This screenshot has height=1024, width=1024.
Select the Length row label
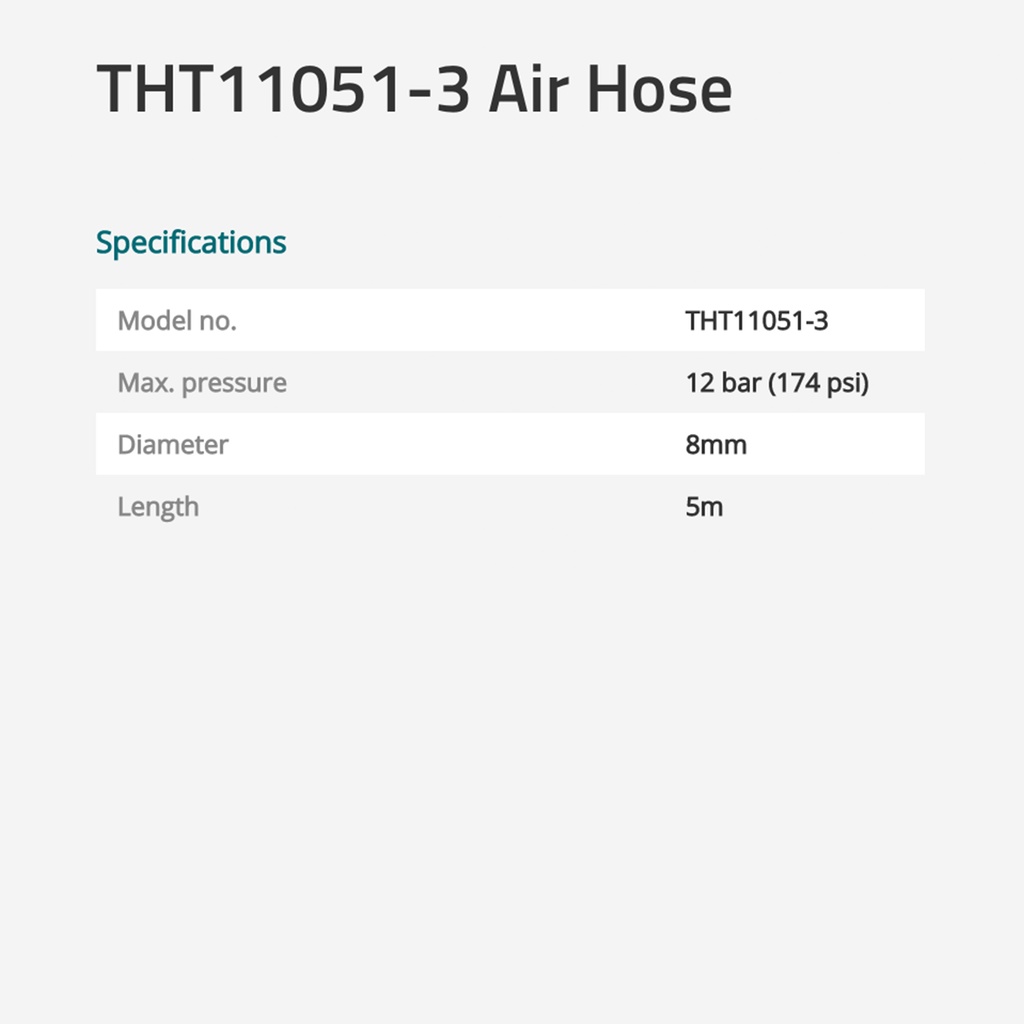point(158,507)
